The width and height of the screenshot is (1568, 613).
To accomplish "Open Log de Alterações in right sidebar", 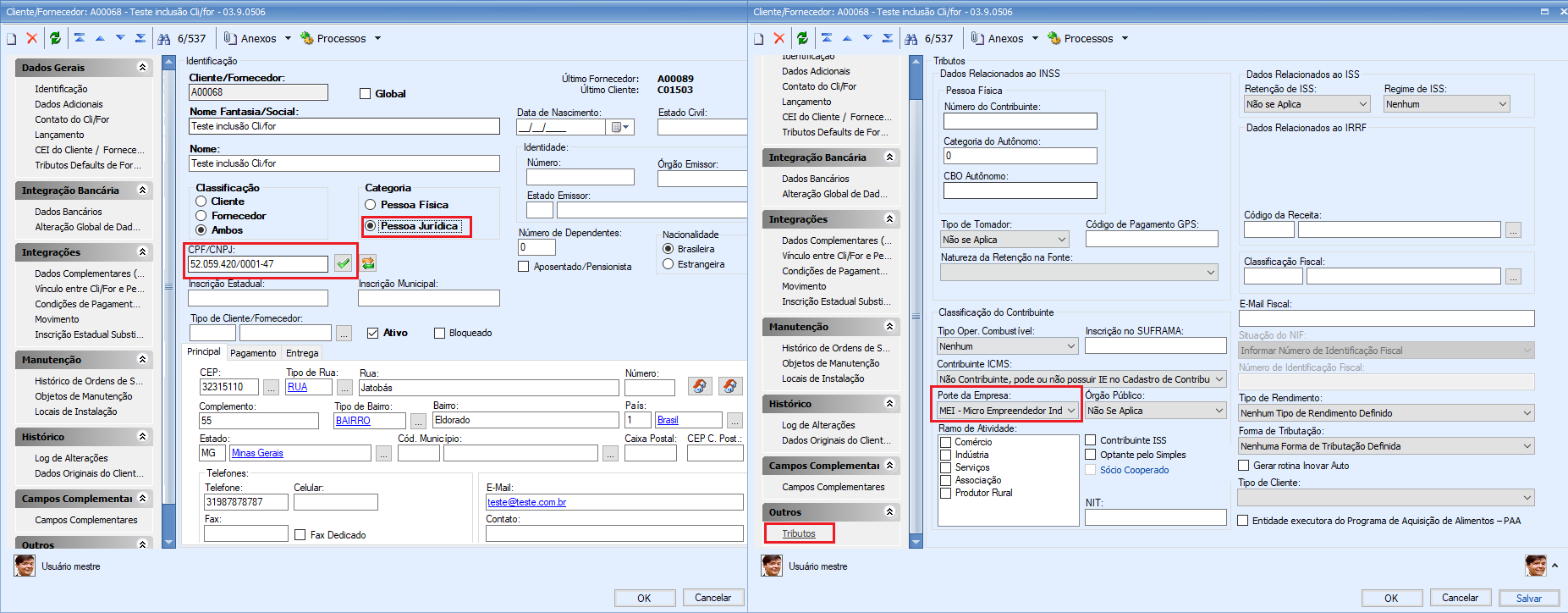I will (818, 425).
